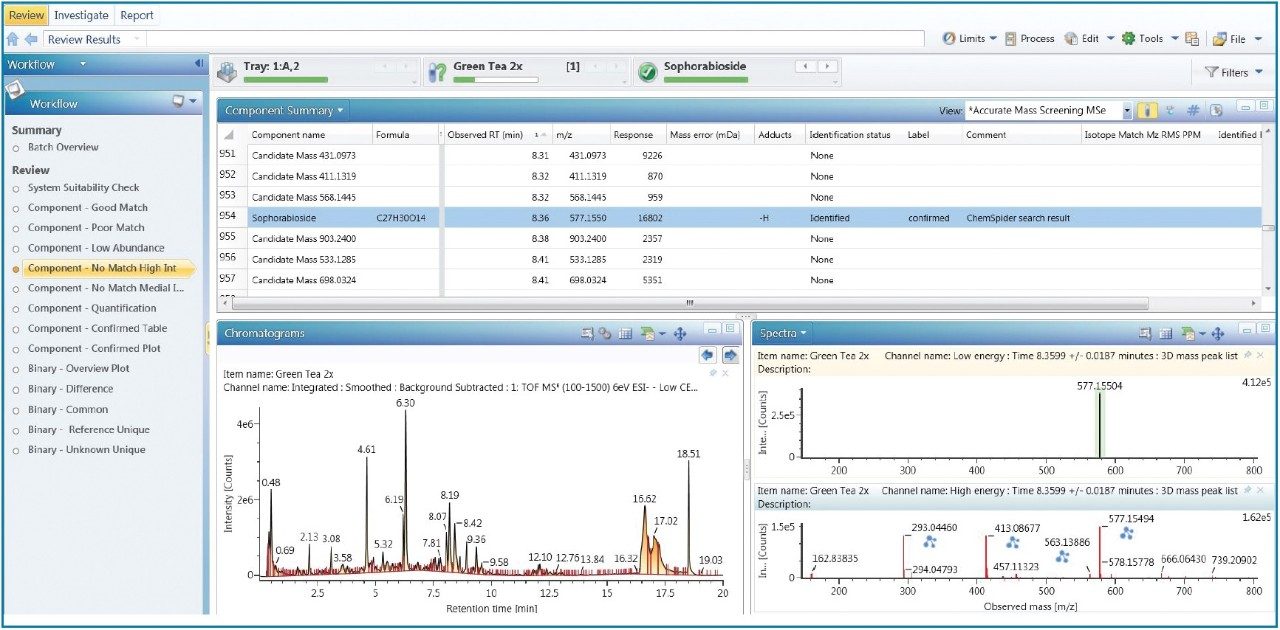Click the Component Summary horizontal scrollbar
Viewport: 1280px width, 630px height.
point(691,303)
